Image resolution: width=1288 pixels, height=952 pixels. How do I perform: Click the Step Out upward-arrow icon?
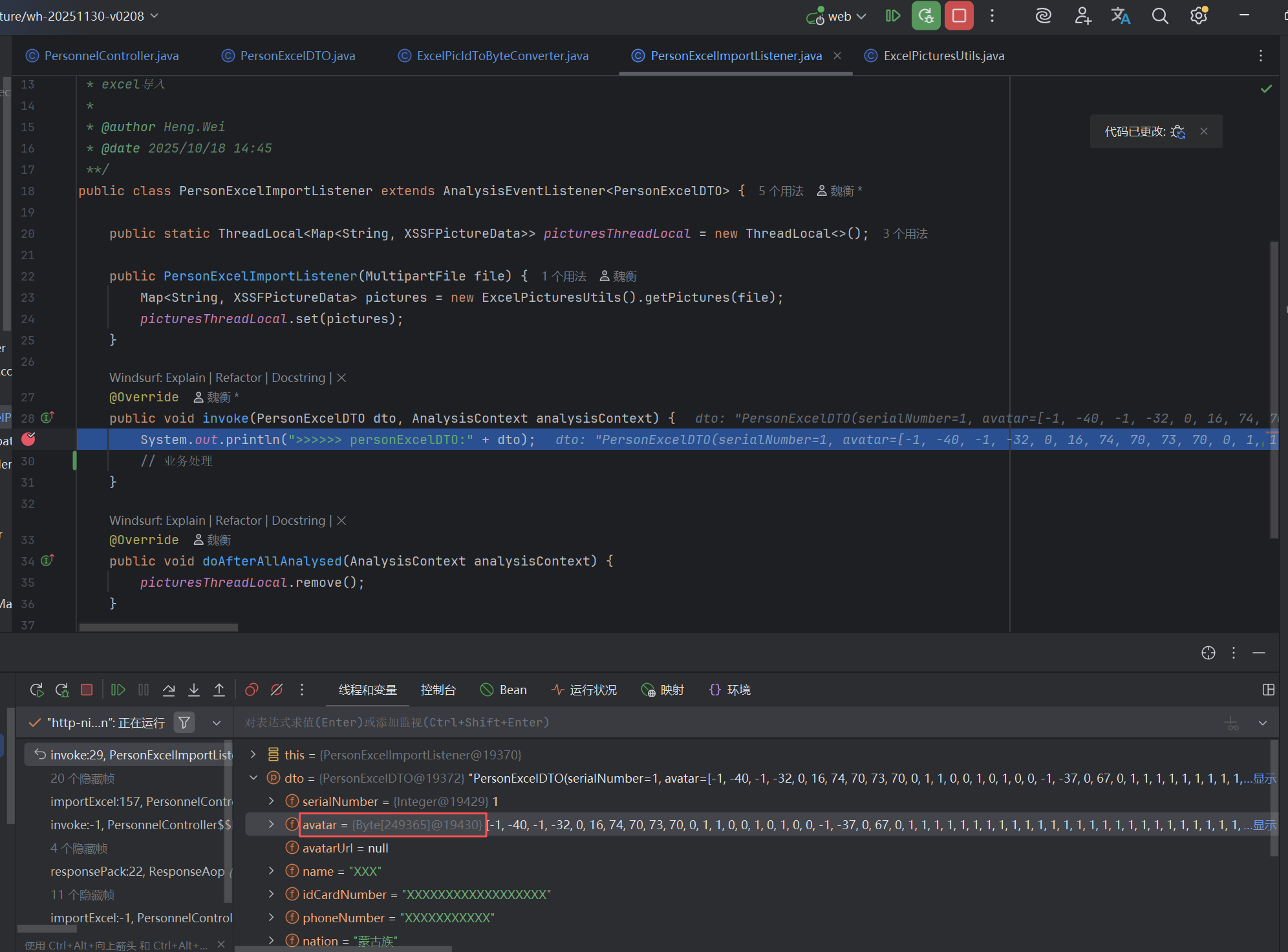219,690
